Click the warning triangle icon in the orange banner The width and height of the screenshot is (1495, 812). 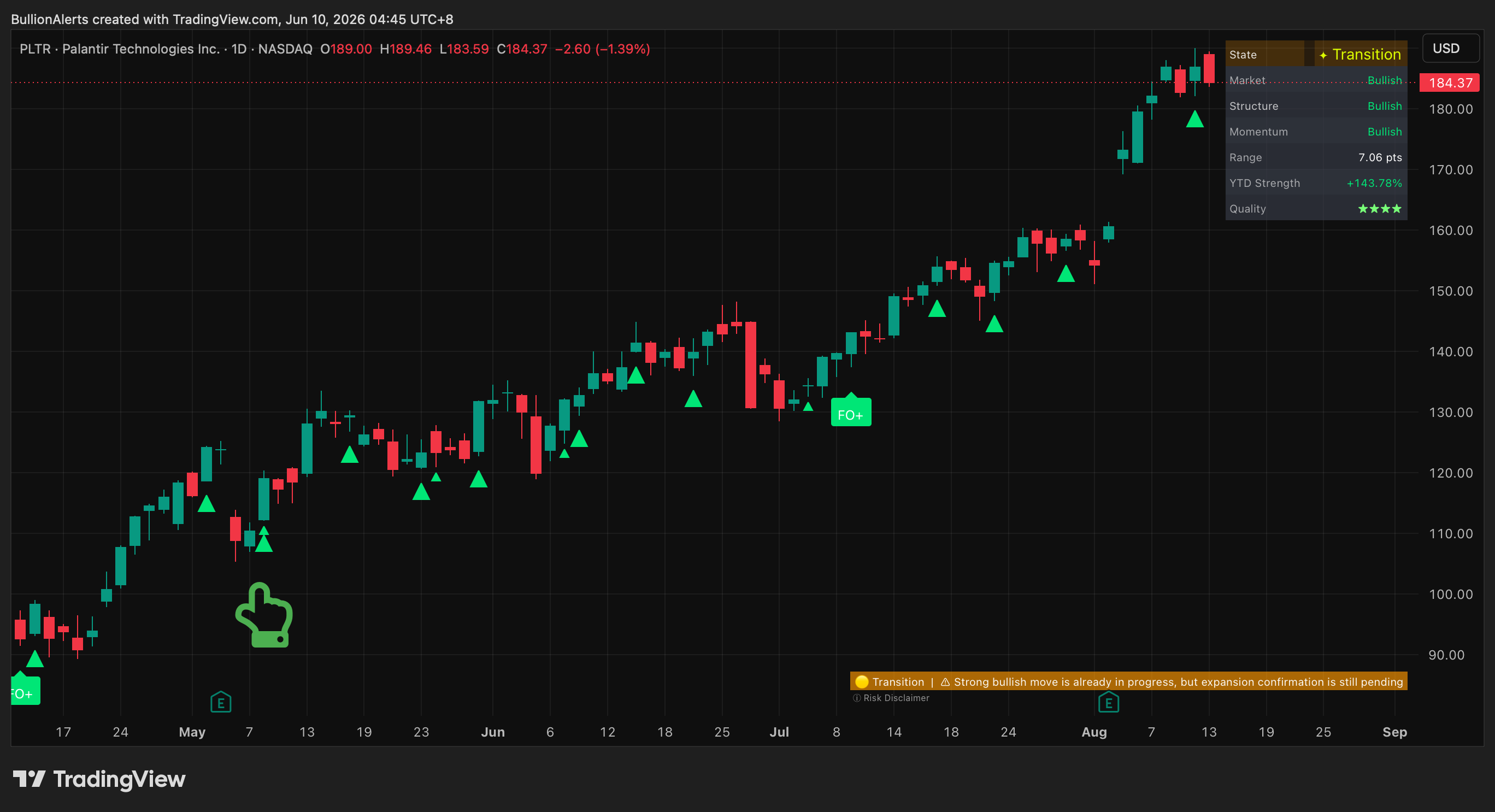(x=945, y=682)
